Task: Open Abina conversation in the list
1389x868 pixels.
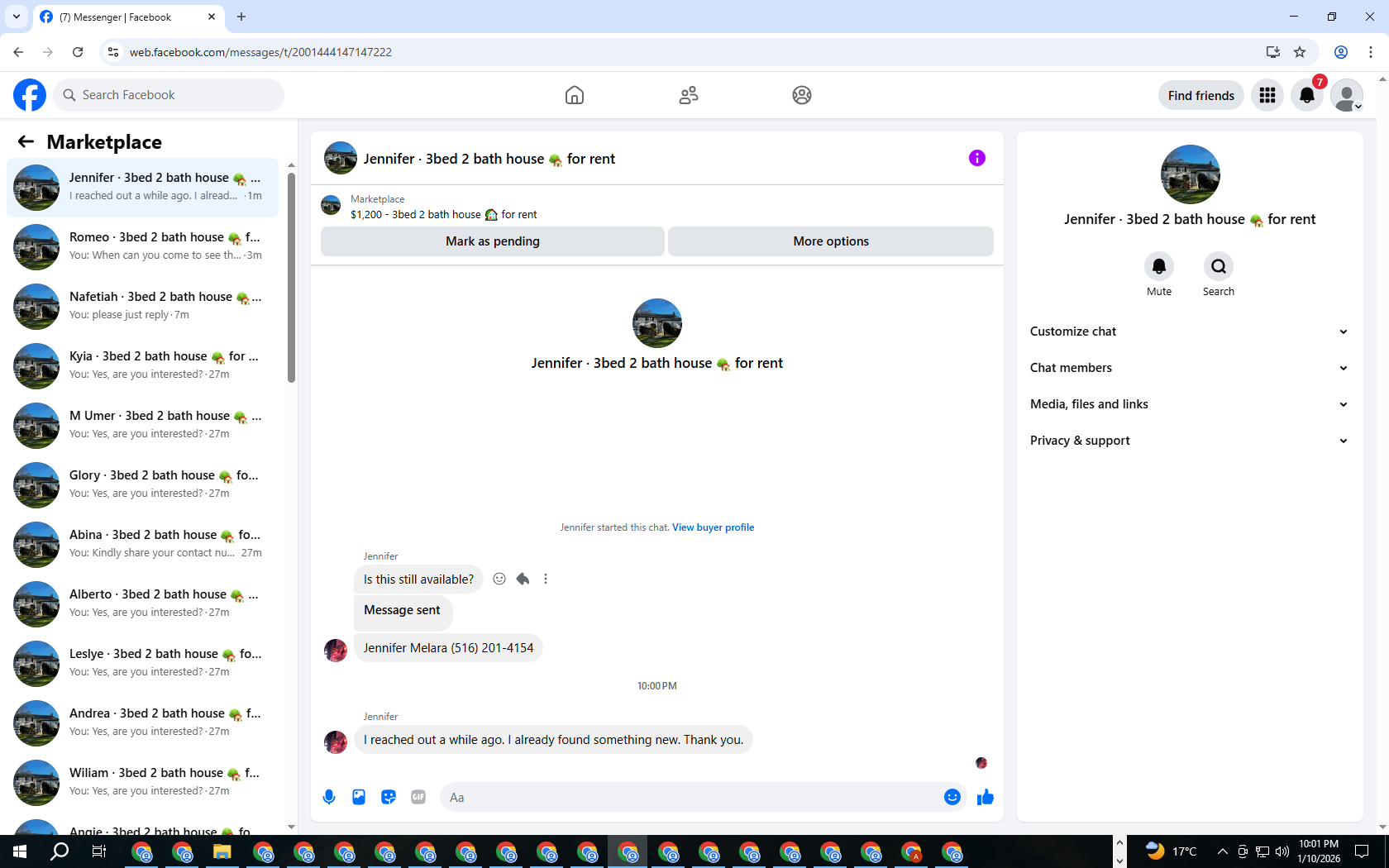Action: pos(143,544)
